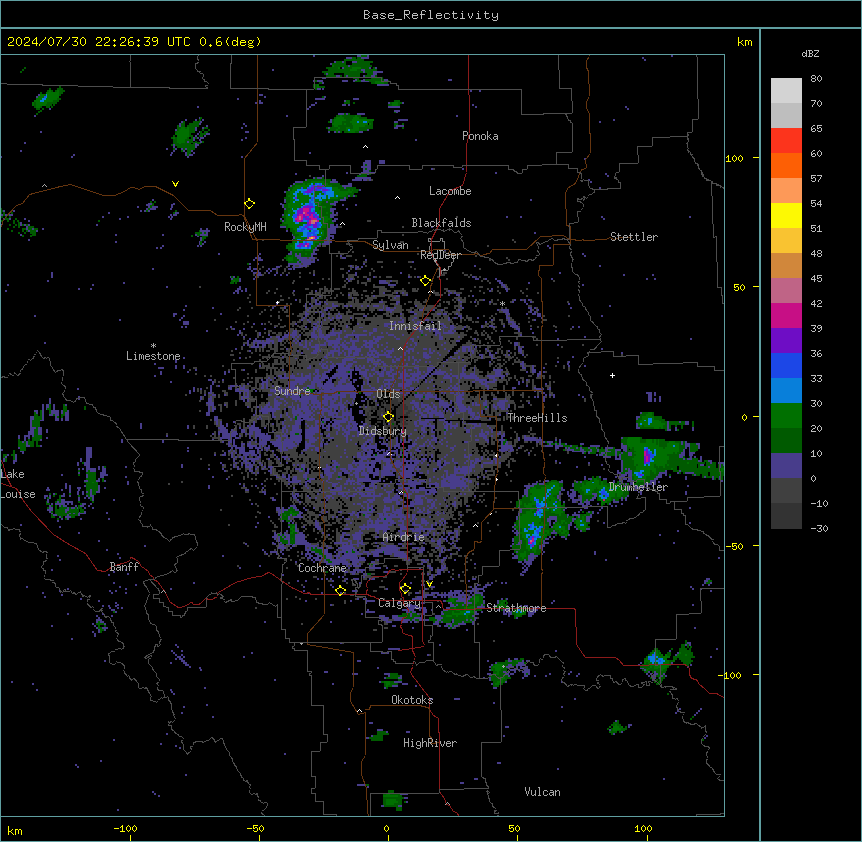Screen dimensions: 862x842
Task: Select the Cochrane label
Action: pos(322,568)
